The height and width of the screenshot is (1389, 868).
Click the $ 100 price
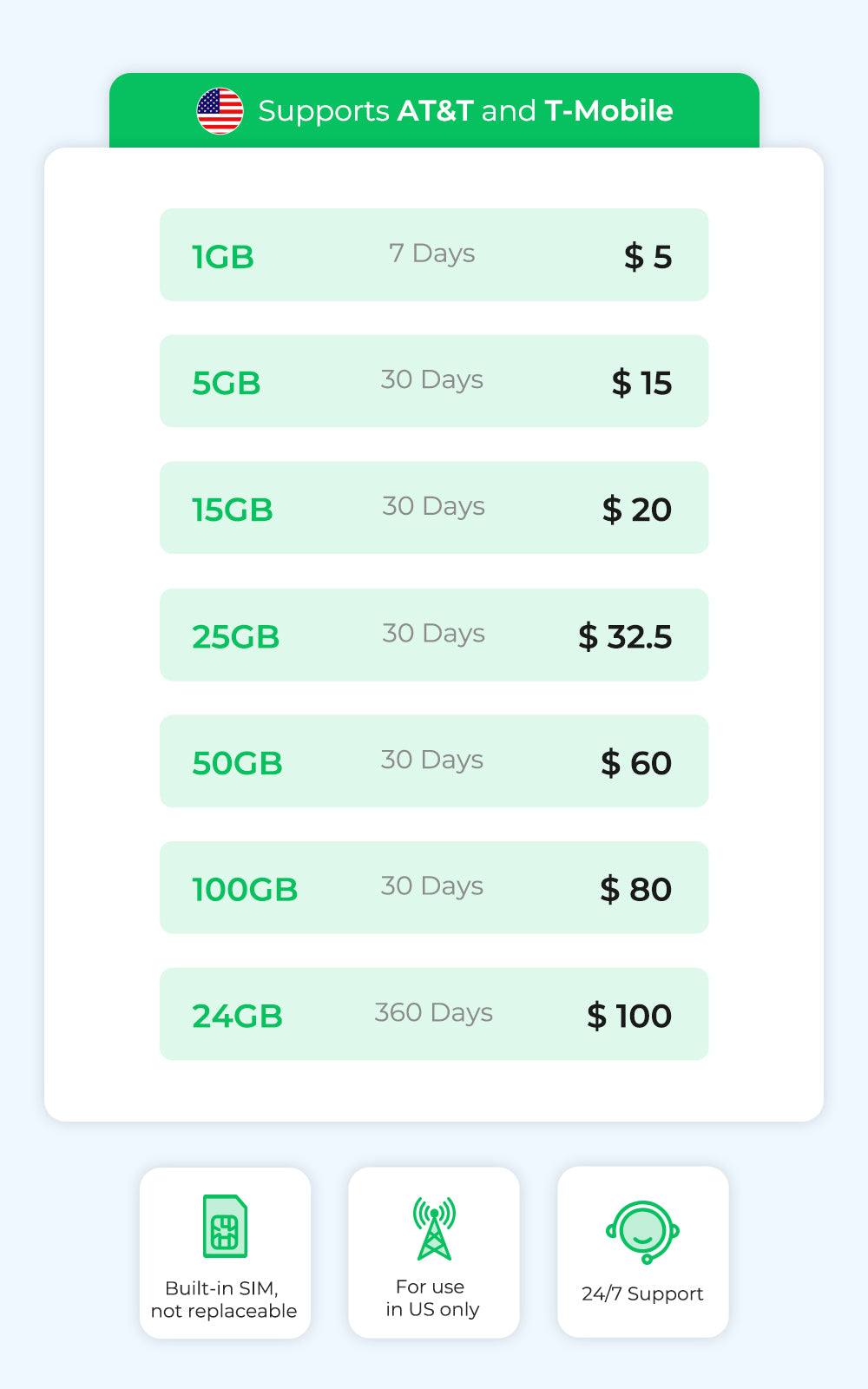629,1016
